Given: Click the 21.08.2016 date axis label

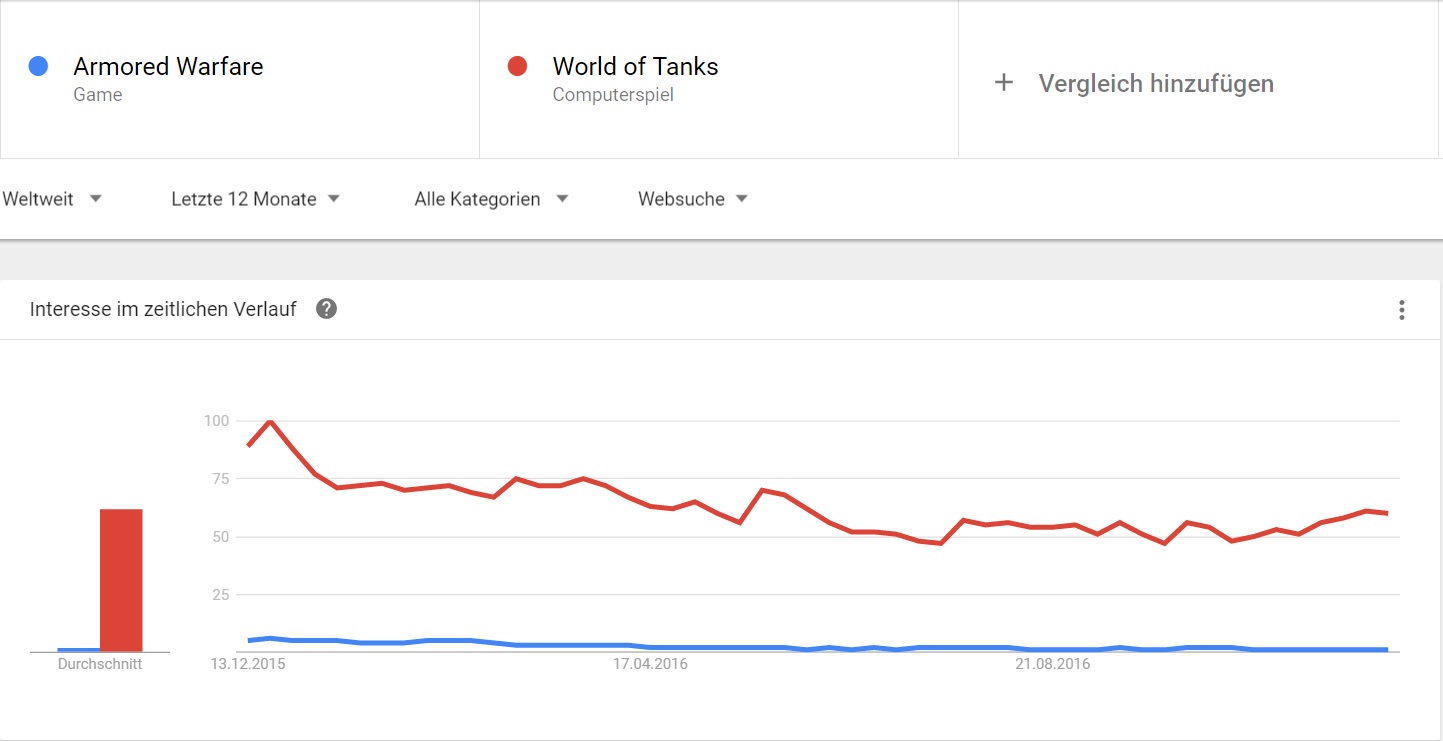Looking at the screenshot, I should [1052, 664].
